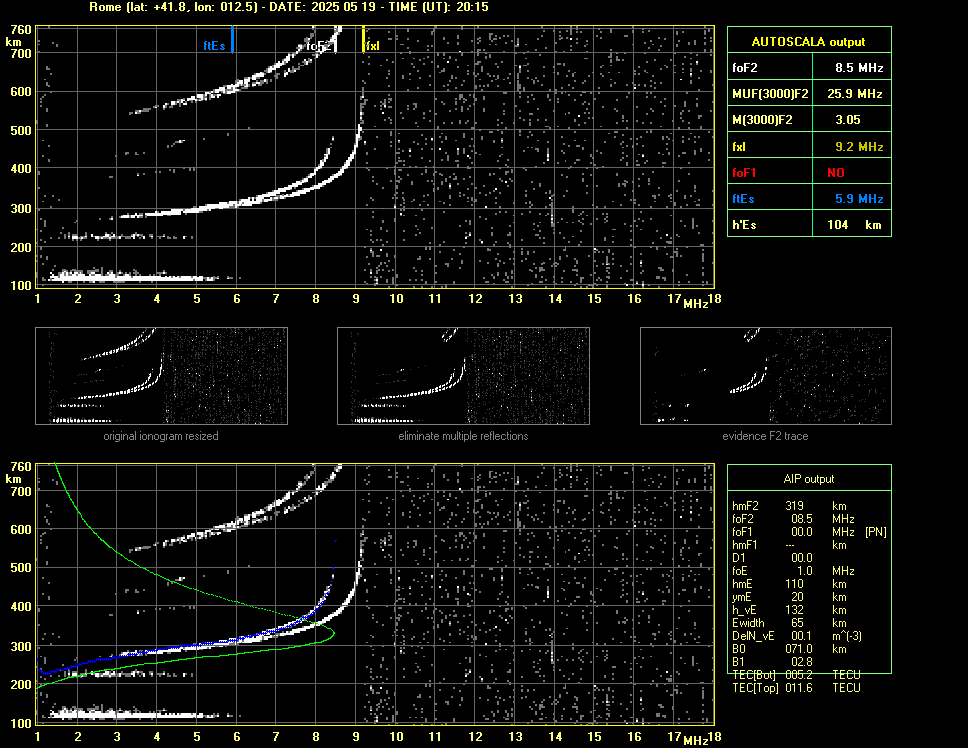Click the AIP output header

(809, 479)
